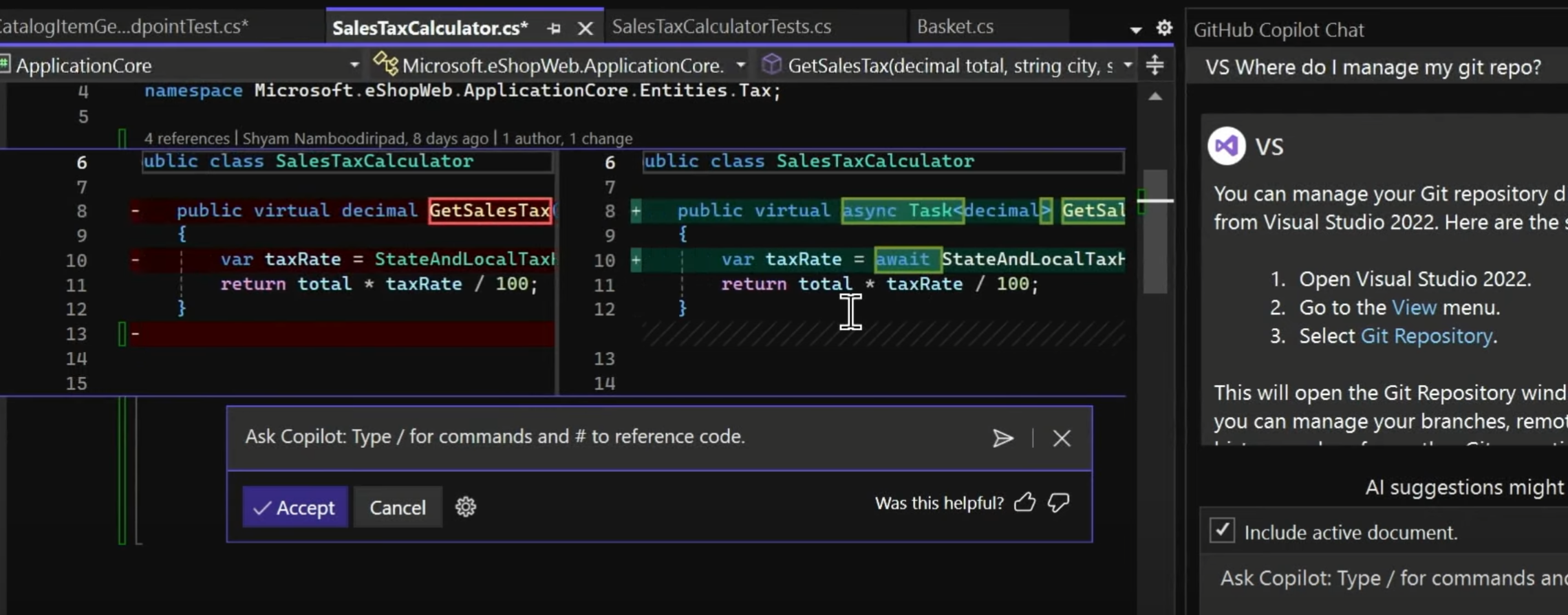The image size is (1568, 615).
Task: Click the Shyam Namboodiripad author CodeLens
Action: (x=365, y=138)
